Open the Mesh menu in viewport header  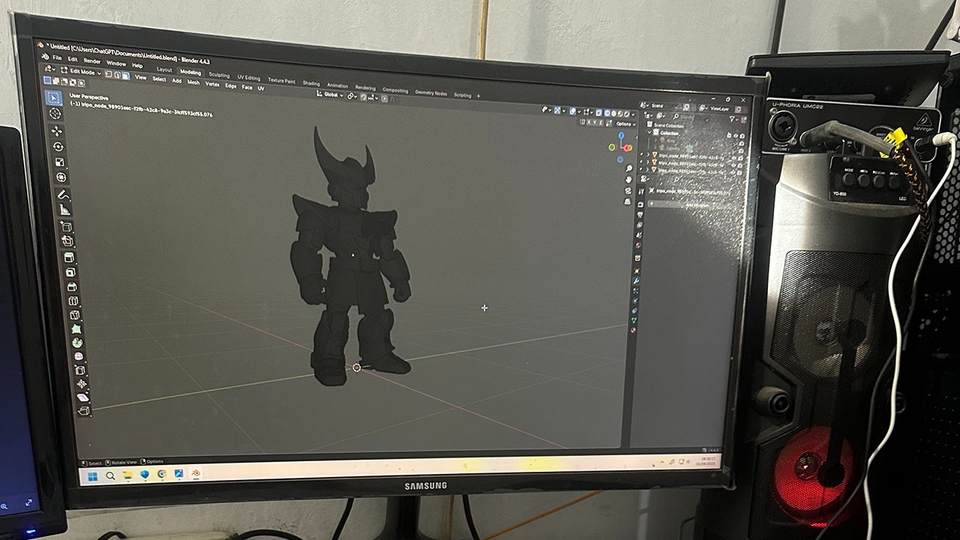point(193,82)
